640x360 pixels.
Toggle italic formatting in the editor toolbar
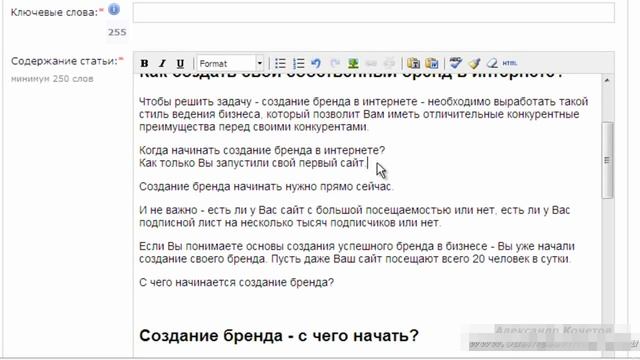click(x=162, y=63)
